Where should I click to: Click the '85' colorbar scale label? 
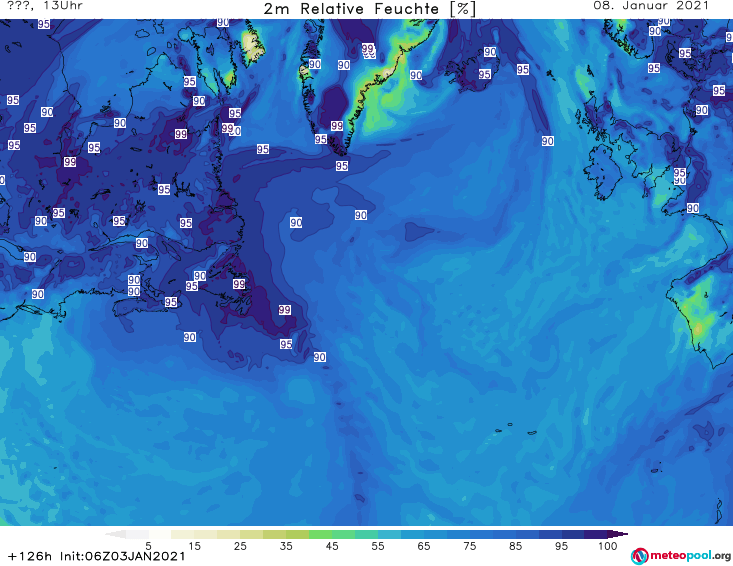516,546
